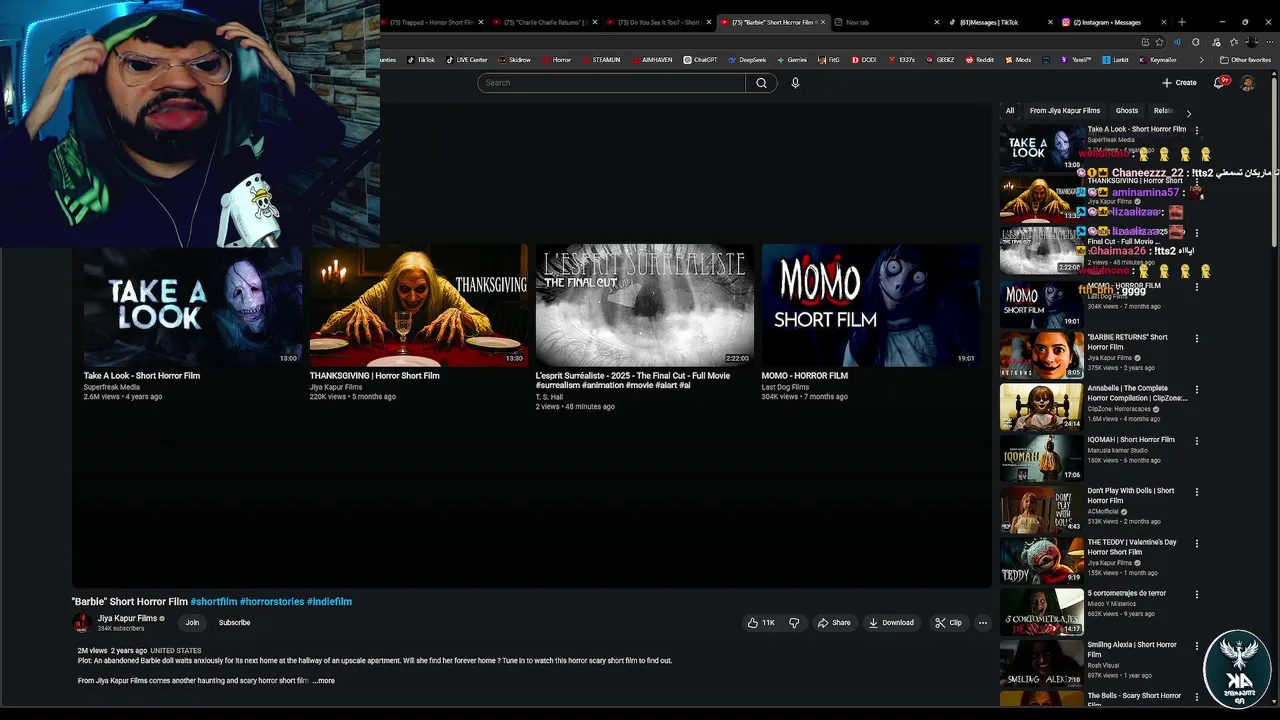The height and width of the screenshot is (720, 1280).
Task: Open the STEAMUN bookmark
Action: coord(601,60)
